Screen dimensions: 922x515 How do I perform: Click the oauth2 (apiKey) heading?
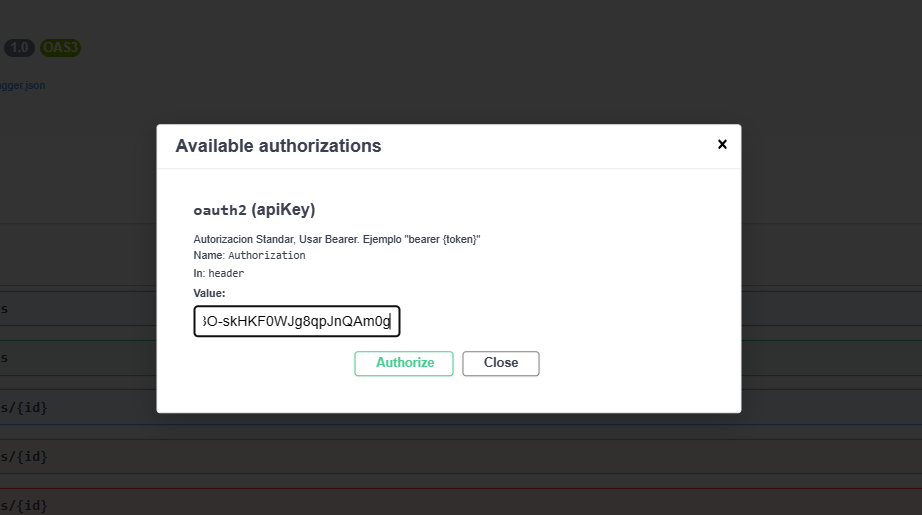pyautogui.click(x=254, y=210)
